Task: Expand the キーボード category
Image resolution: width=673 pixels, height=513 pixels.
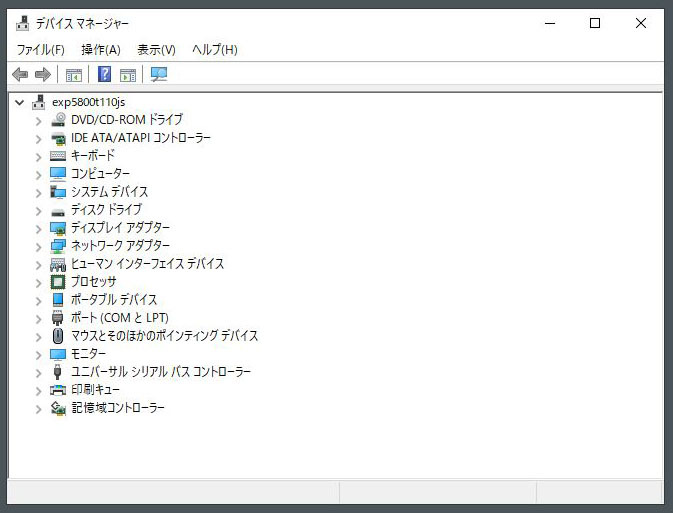Action: [x=39, y=157]
